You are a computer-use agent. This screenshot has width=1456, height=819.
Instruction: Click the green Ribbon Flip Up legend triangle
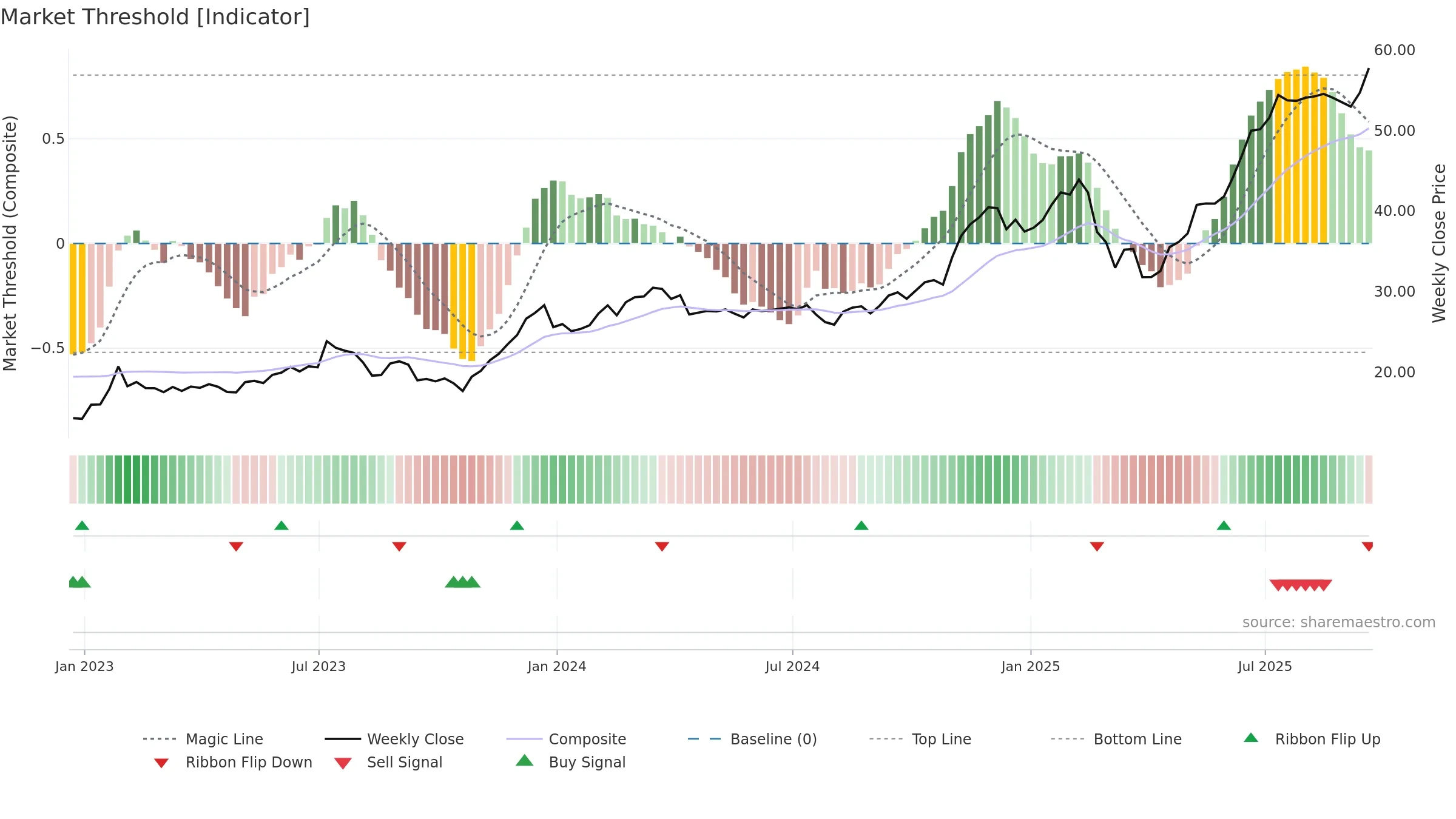pos(1251,738)
